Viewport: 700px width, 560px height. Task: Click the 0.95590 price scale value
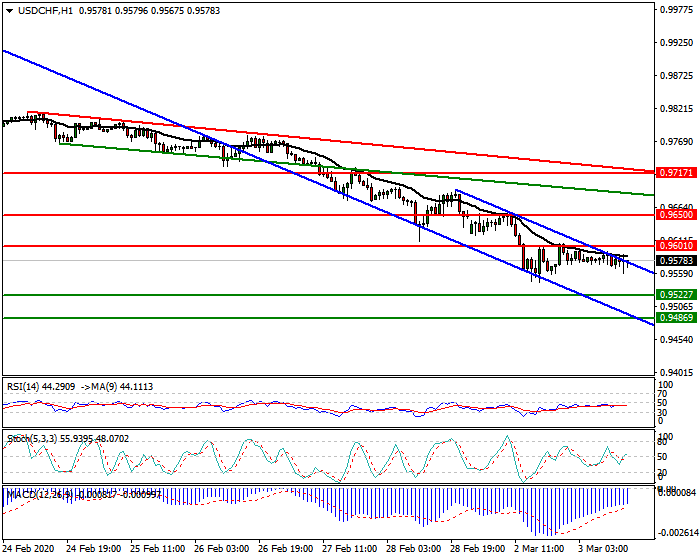pos(677,274)
